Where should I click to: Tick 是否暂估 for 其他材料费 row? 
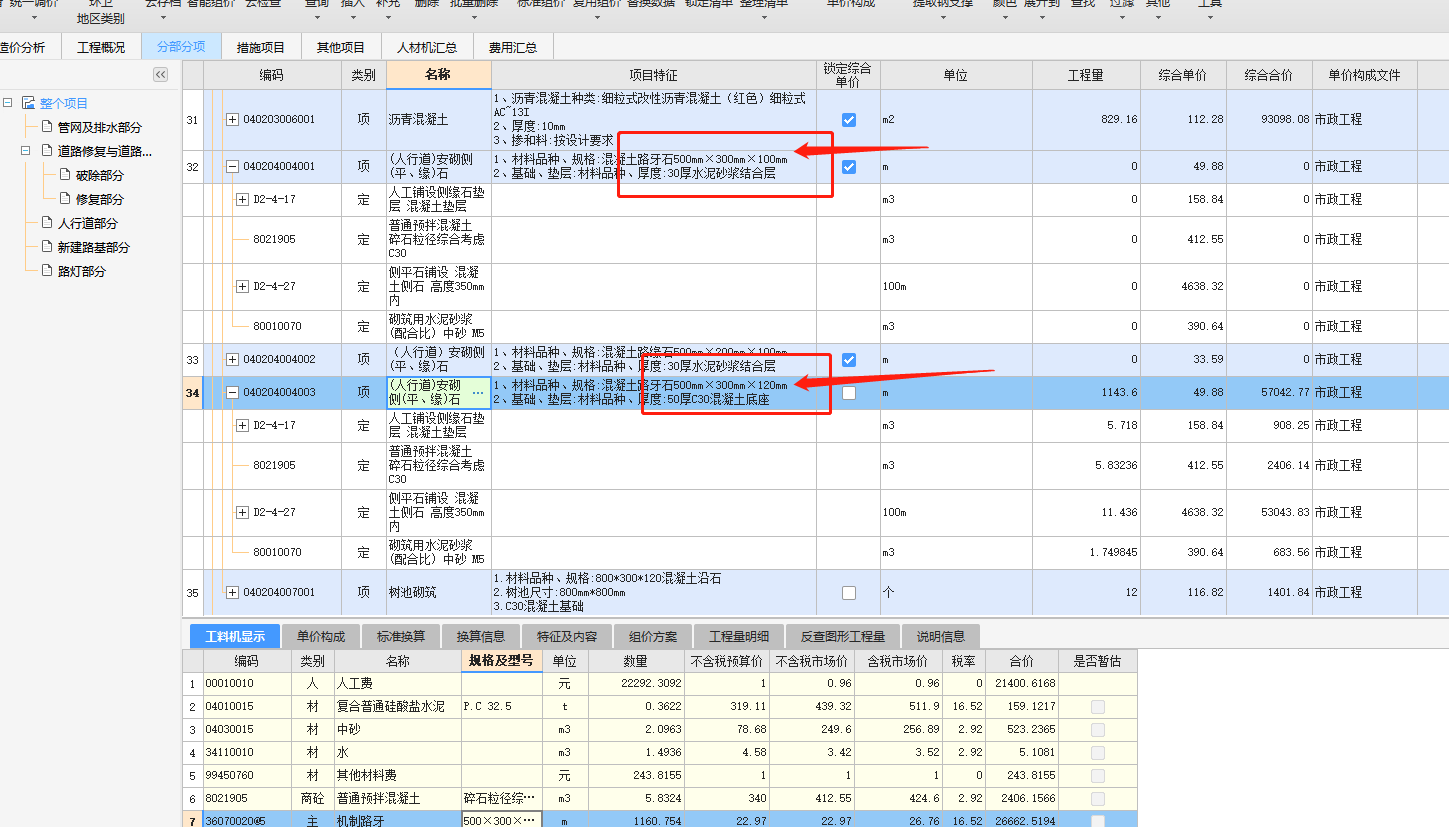click(1098, 775)
